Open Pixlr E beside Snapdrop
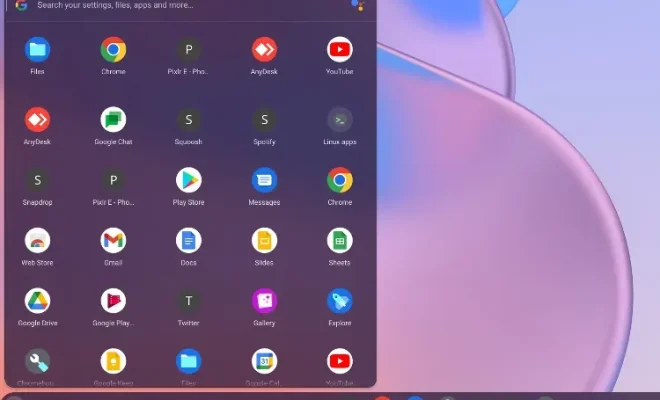Viewport: 660px width, 400px height. tap(113, 180)
